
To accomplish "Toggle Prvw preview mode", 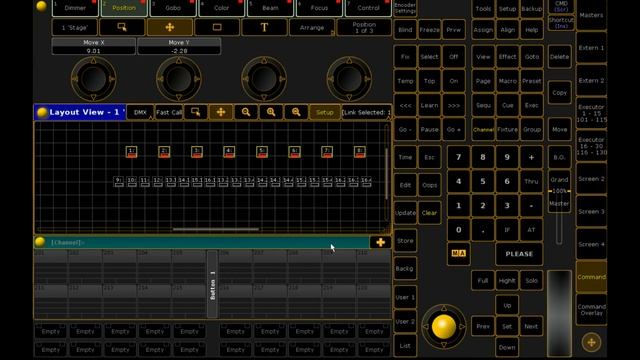I will pos(453,30).
